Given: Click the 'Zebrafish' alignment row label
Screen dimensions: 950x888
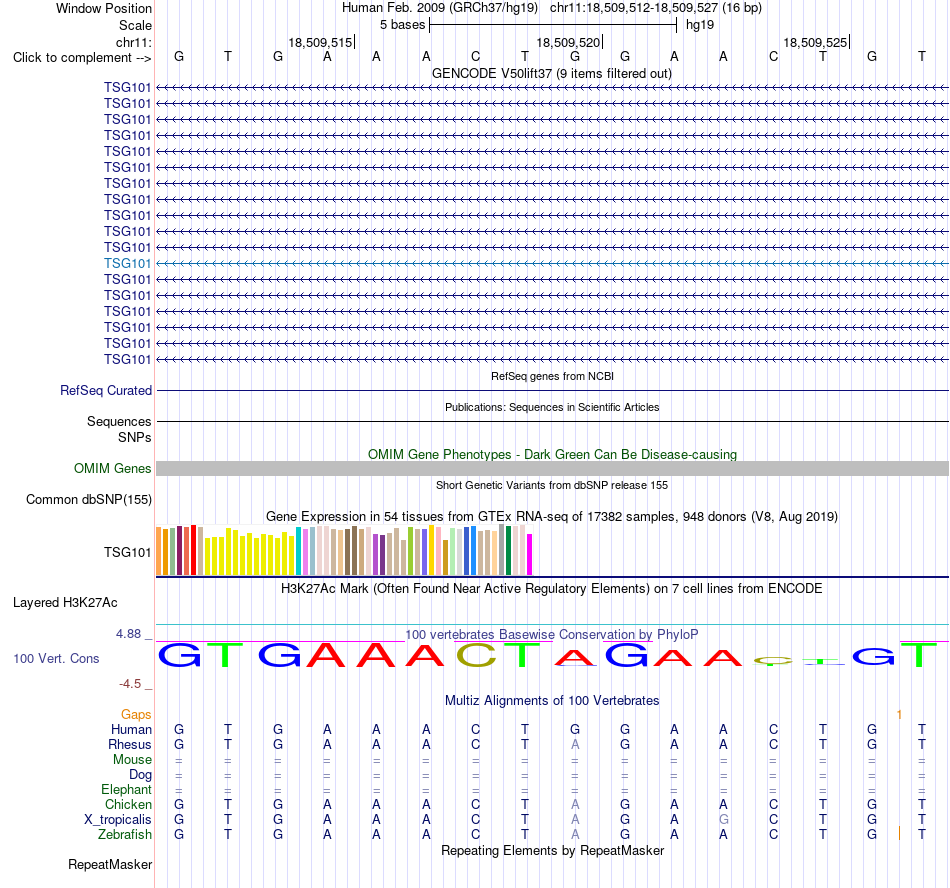Looking at the screenshot, I should 125,835.
